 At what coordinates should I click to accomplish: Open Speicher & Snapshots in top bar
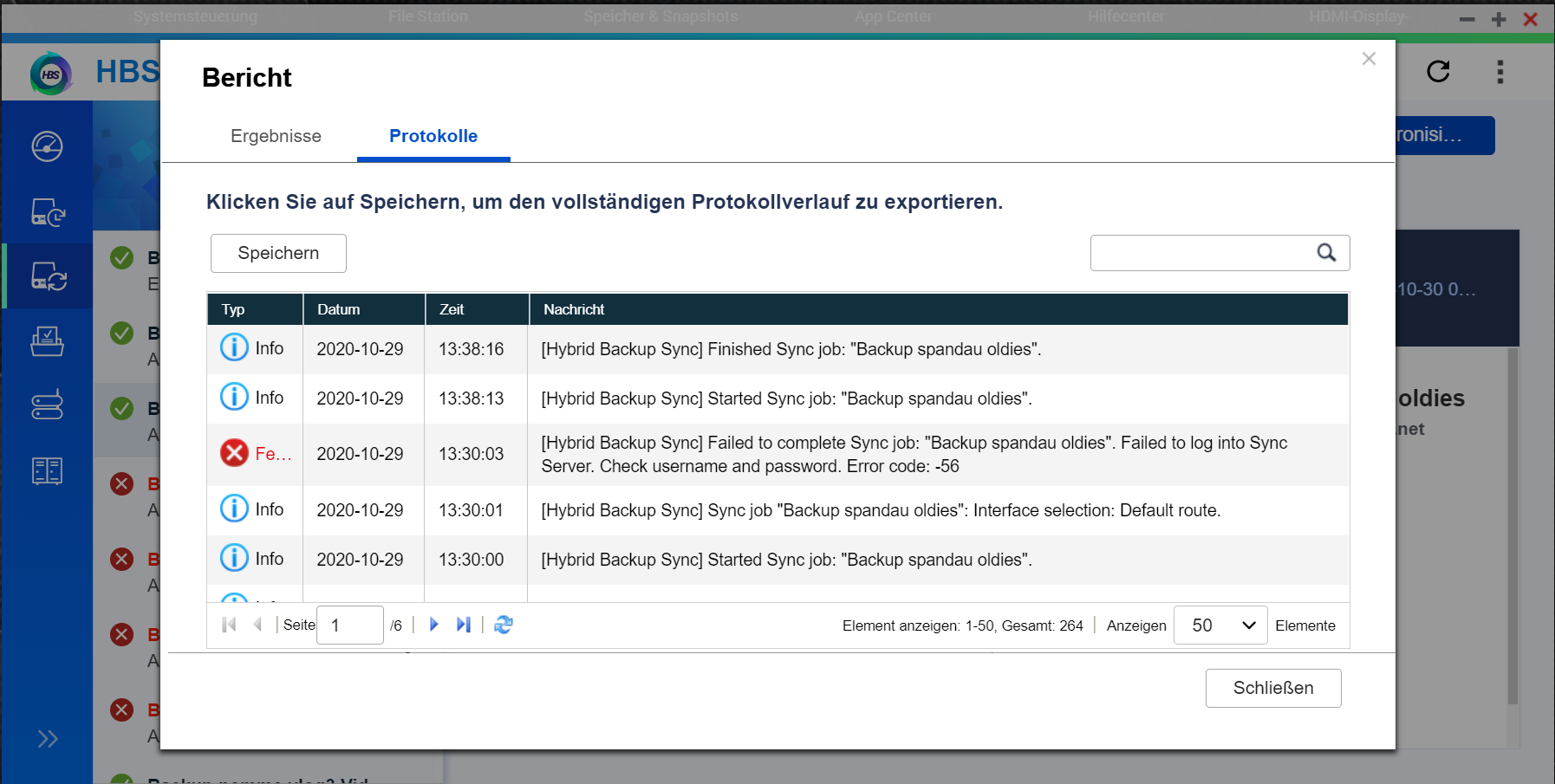point(660,16)
